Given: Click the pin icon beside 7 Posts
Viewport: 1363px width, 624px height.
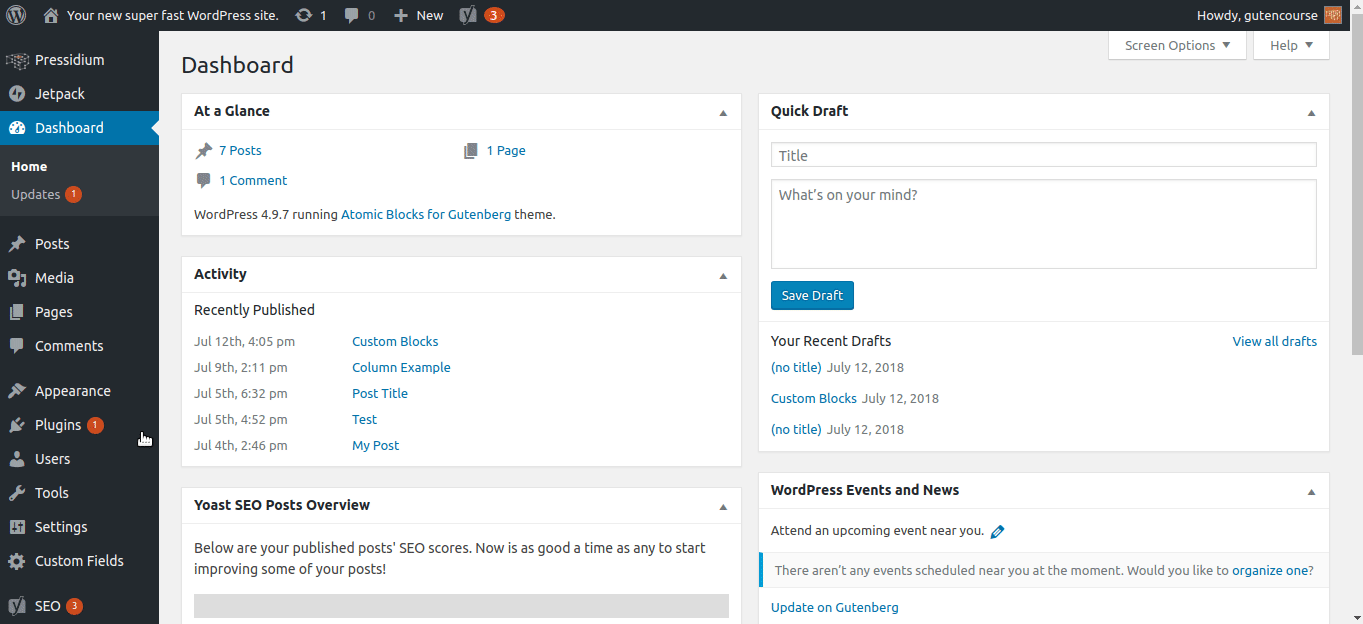Looking at the screenshot, I should pyautogui.click(x=203, y=151).
